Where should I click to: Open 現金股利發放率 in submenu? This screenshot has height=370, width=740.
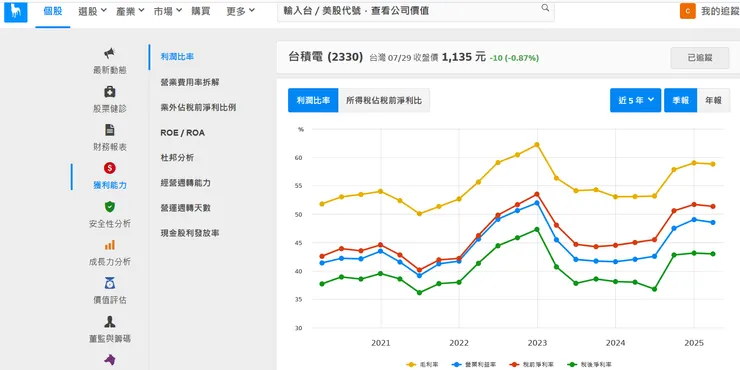pyautogui.click(x=190, y=233)
